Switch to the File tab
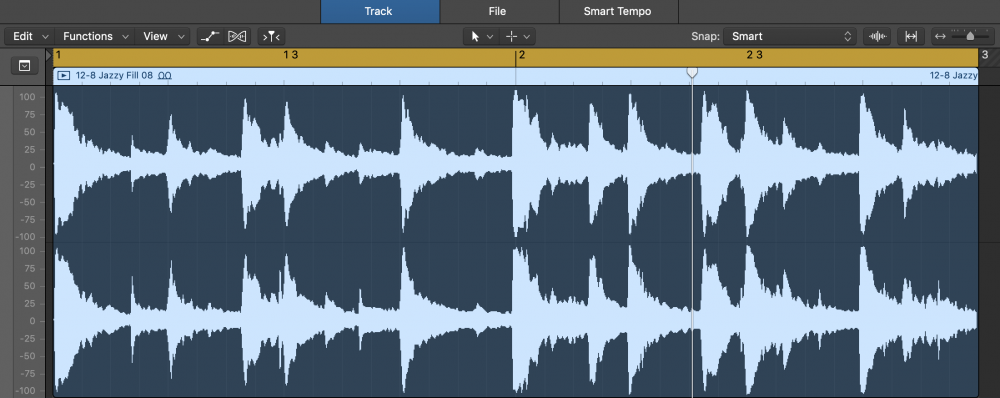 coord(497,11)
